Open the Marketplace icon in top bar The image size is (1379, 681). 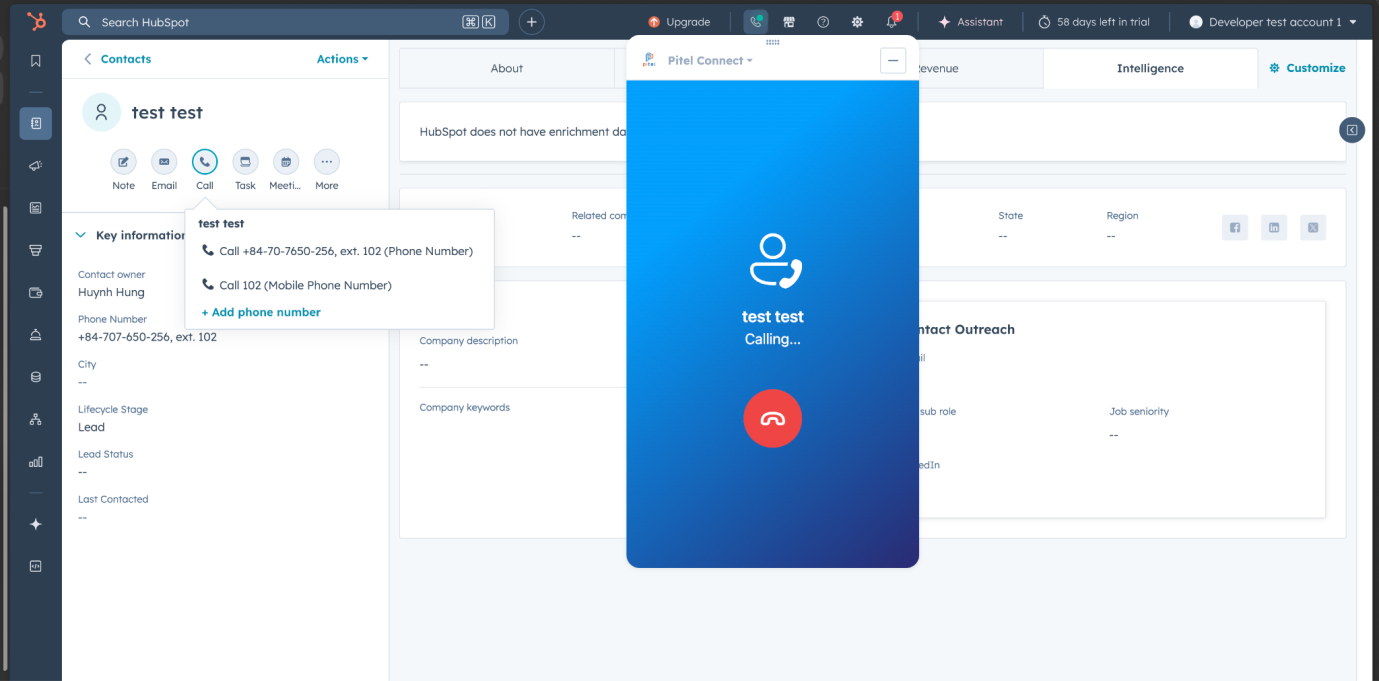point(789,22)
